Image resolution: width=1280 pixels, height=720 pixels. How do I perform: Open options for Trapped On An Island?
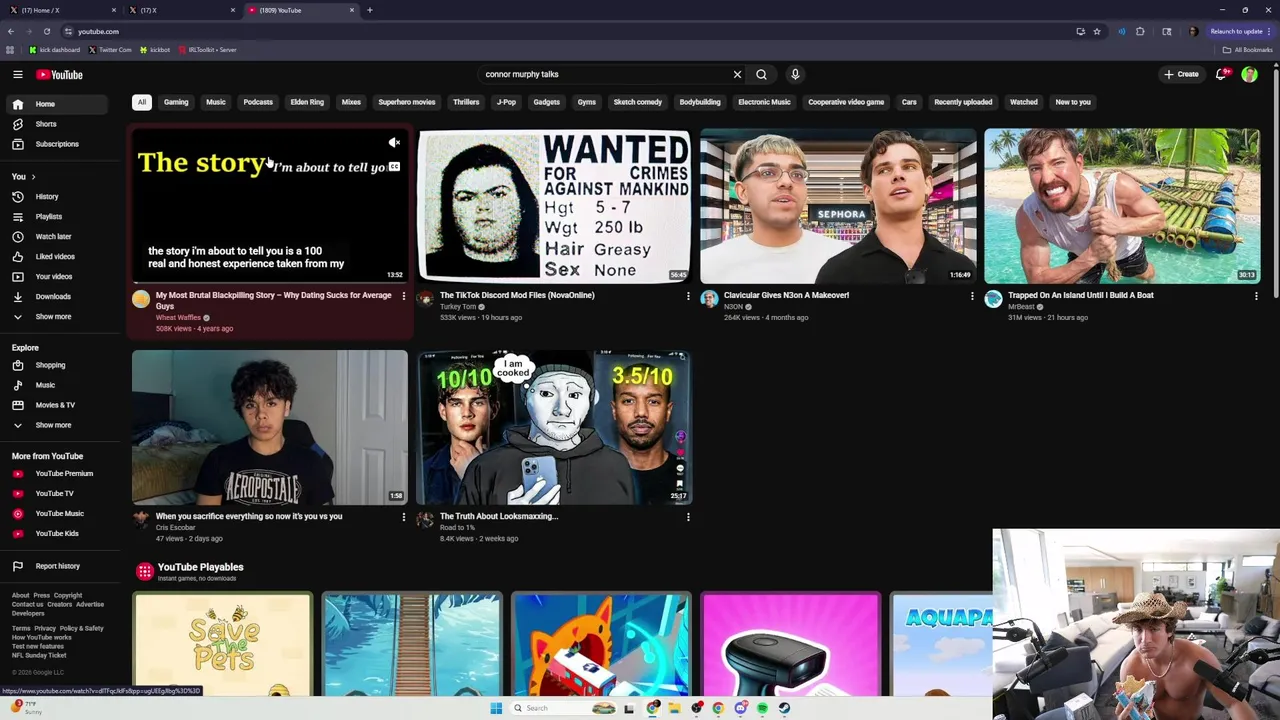(1256, 296)
